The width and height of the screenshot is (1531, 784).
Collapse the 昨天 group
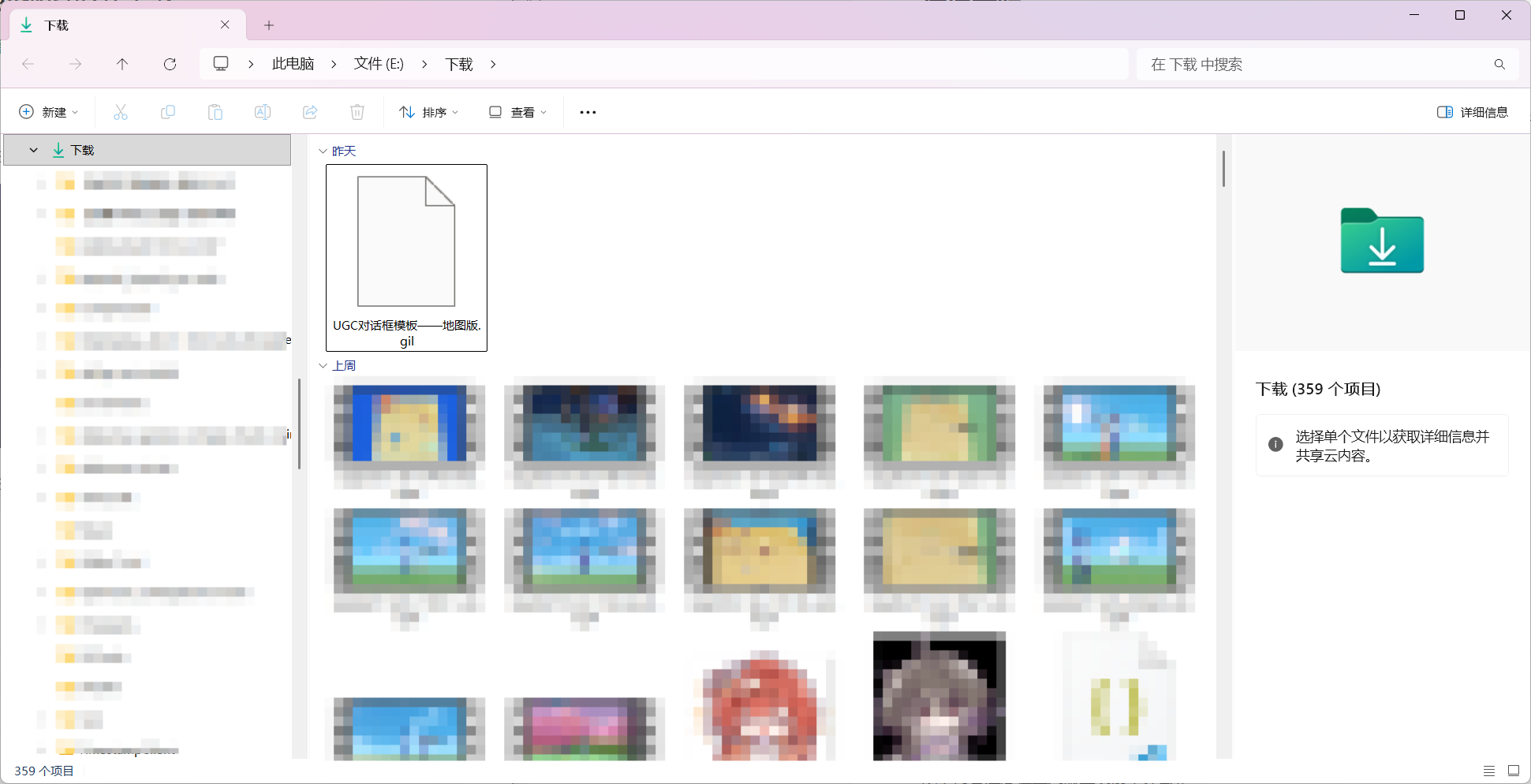pyautogui.click(x=323, y=151)
